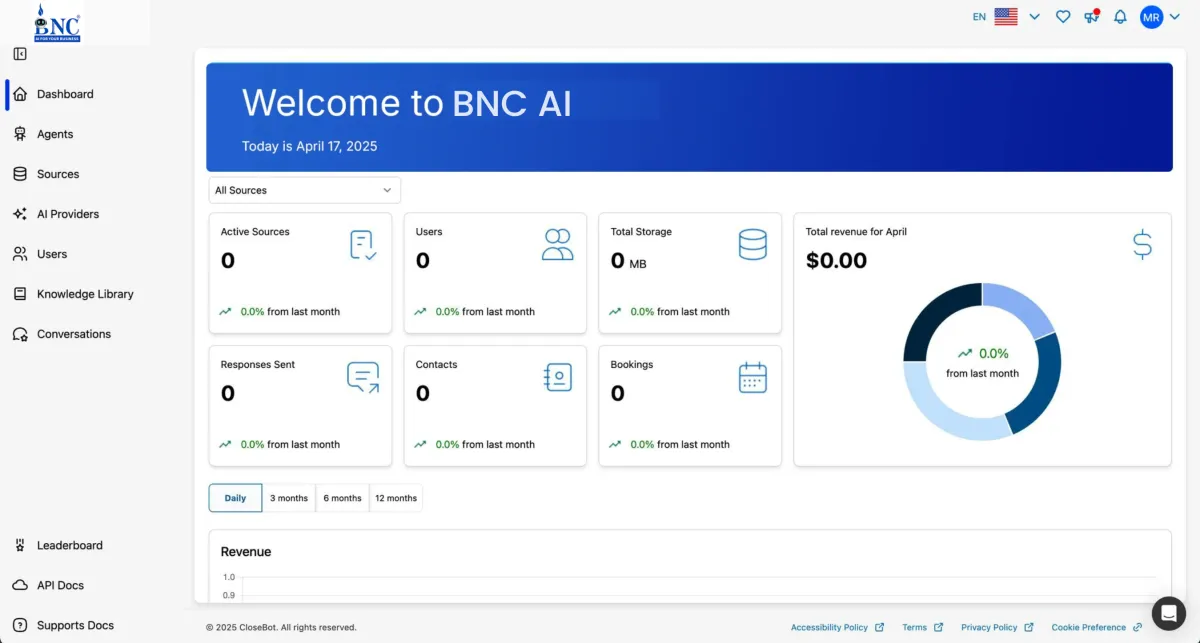Open the MR account menu chevron
Viewport: 1200px width, 643px height.
point(1177,17)
